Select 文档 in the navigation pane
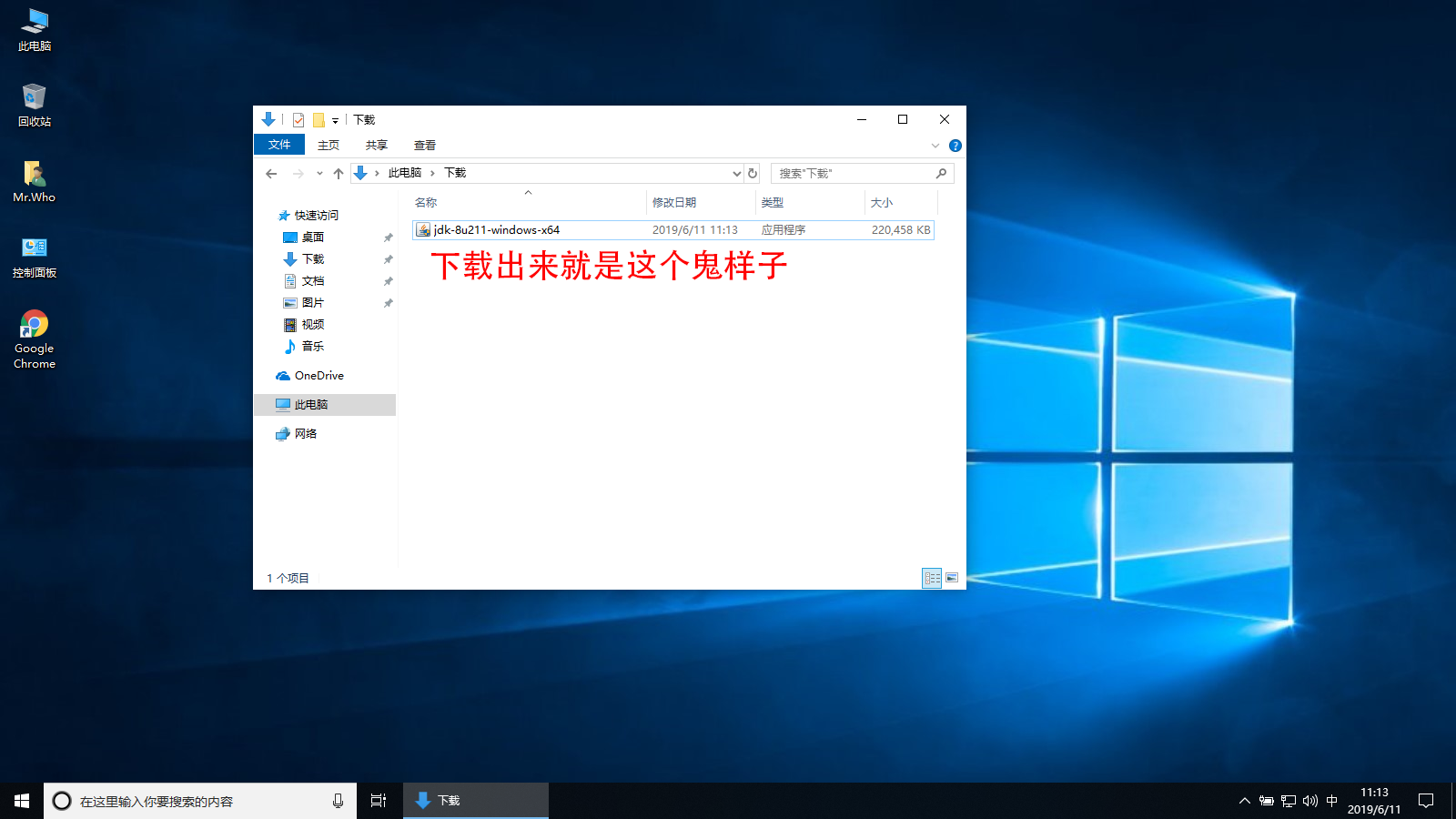The image size is (1456, 819). coord(313,281)
